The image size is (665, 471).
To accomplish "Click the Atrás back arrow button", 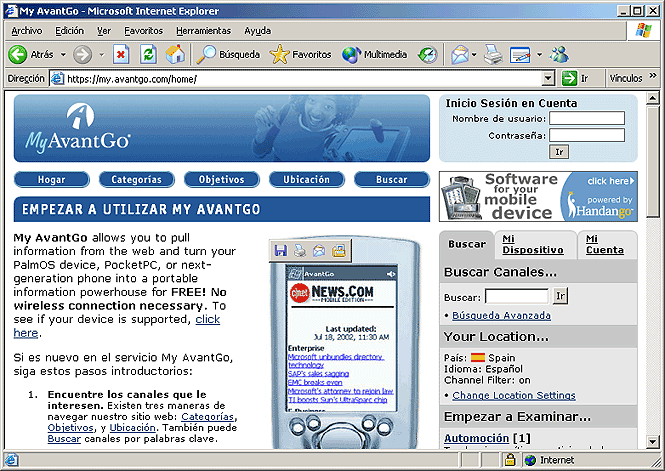I will coord(18,55).
